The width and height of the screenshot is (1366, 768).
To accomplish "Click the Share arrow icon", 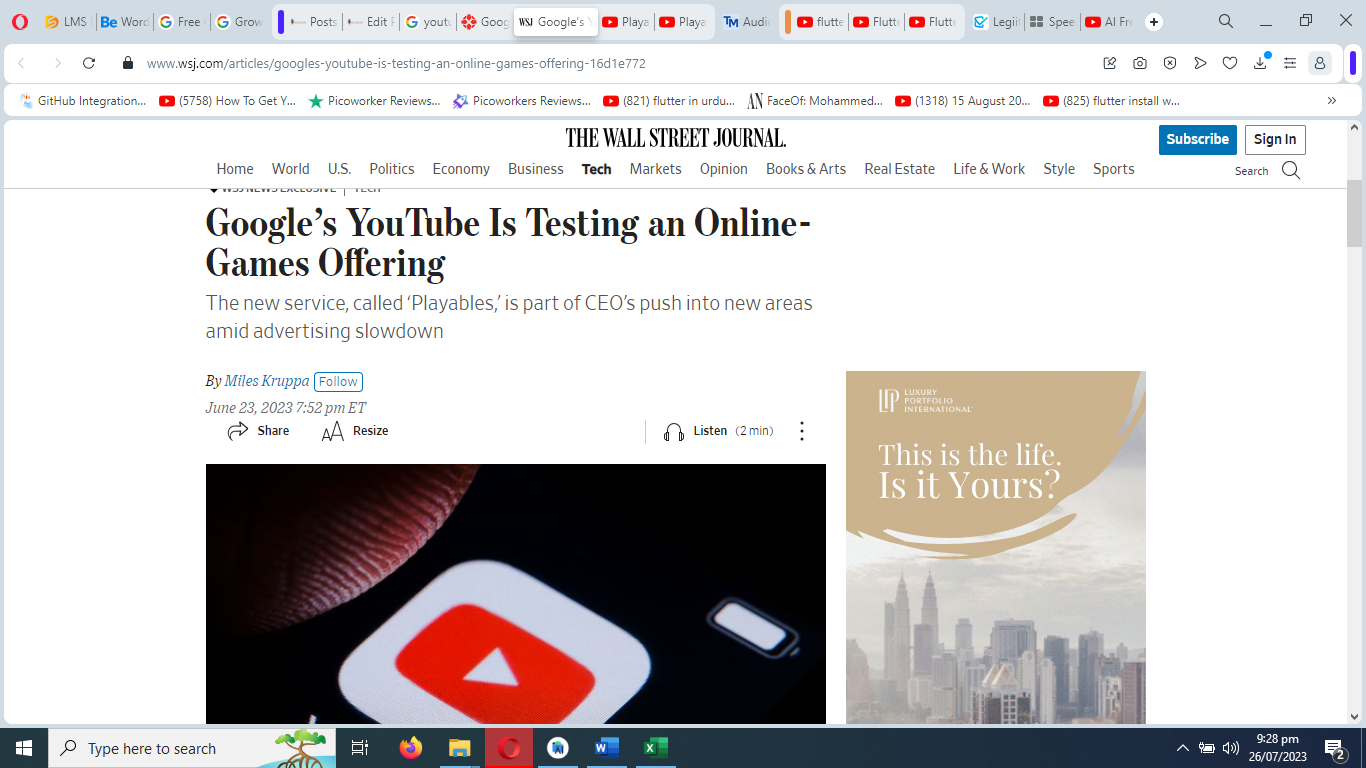I will (x=238, y=431).
